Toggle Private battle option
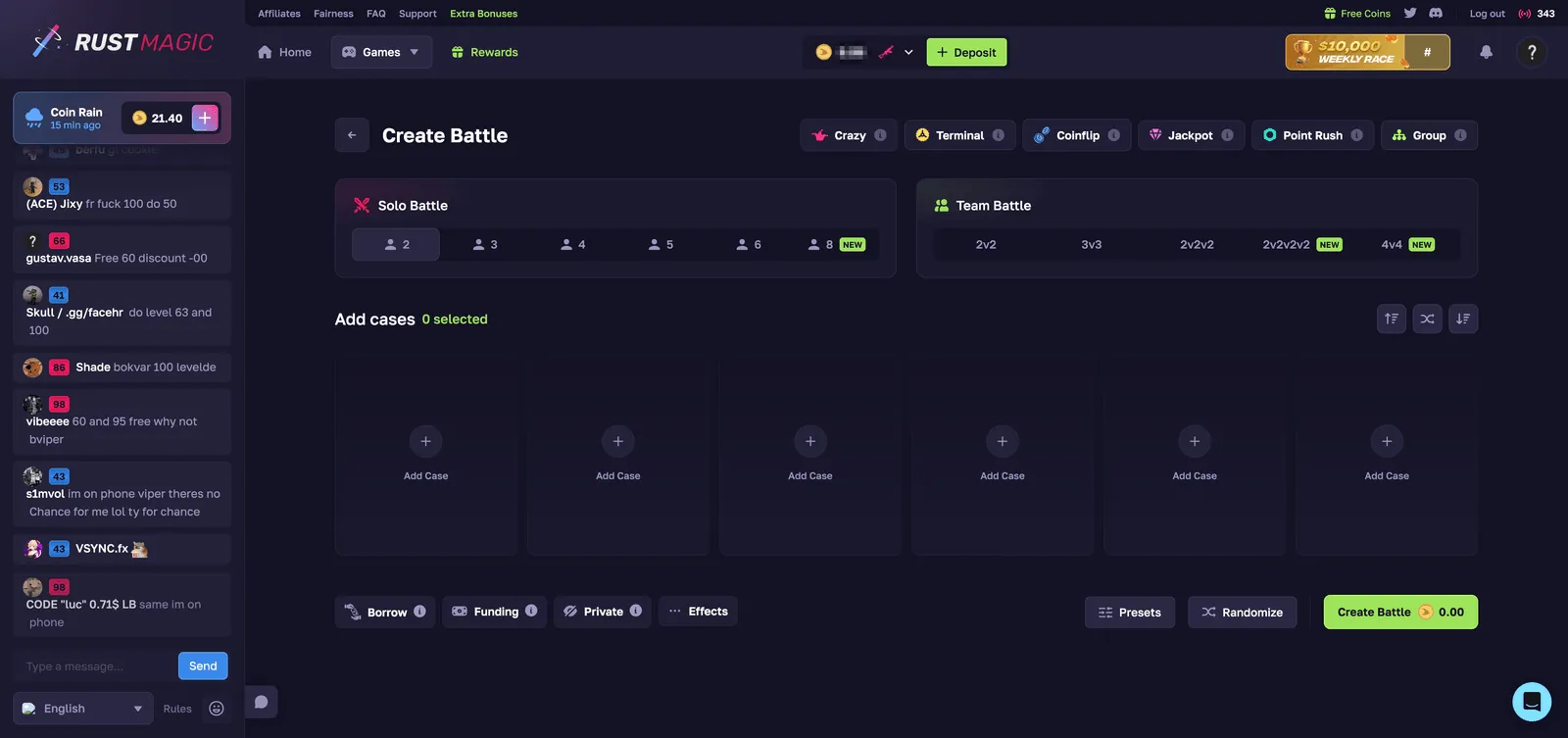 click(603, 612)
